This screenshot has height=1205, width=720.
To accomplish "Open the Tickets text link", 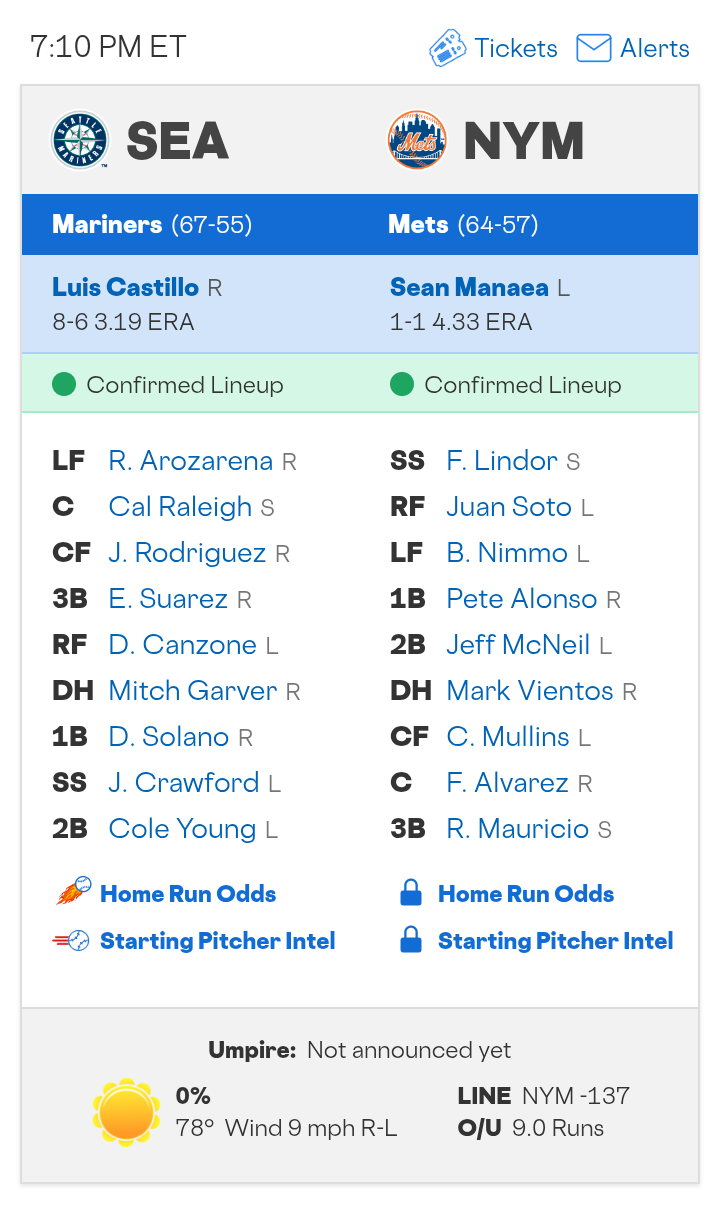I will click(x=516, y=48).
